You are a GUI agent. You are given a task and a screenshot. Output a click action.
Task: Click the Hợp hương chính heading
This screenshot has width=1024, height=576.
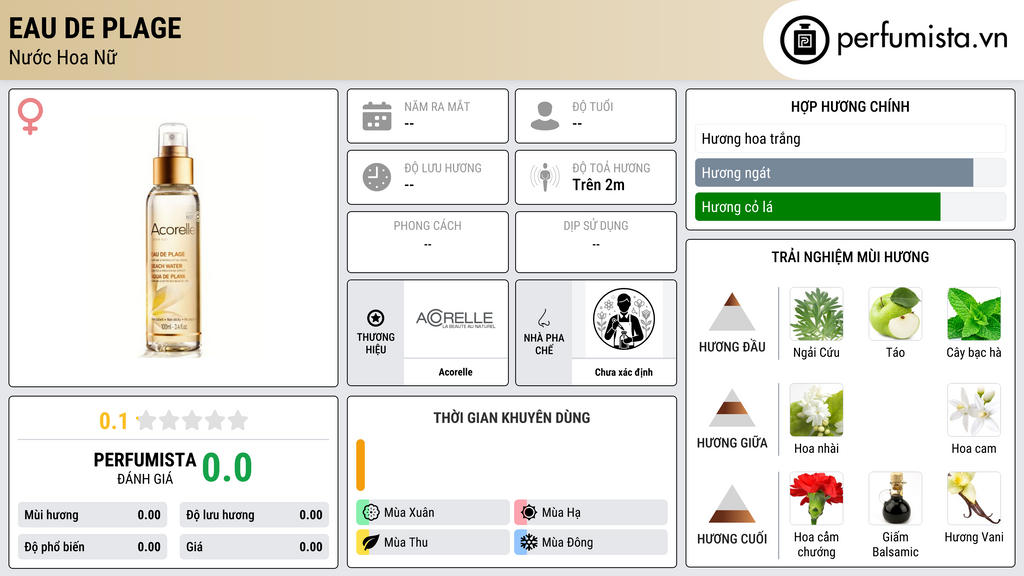point(850,106)
